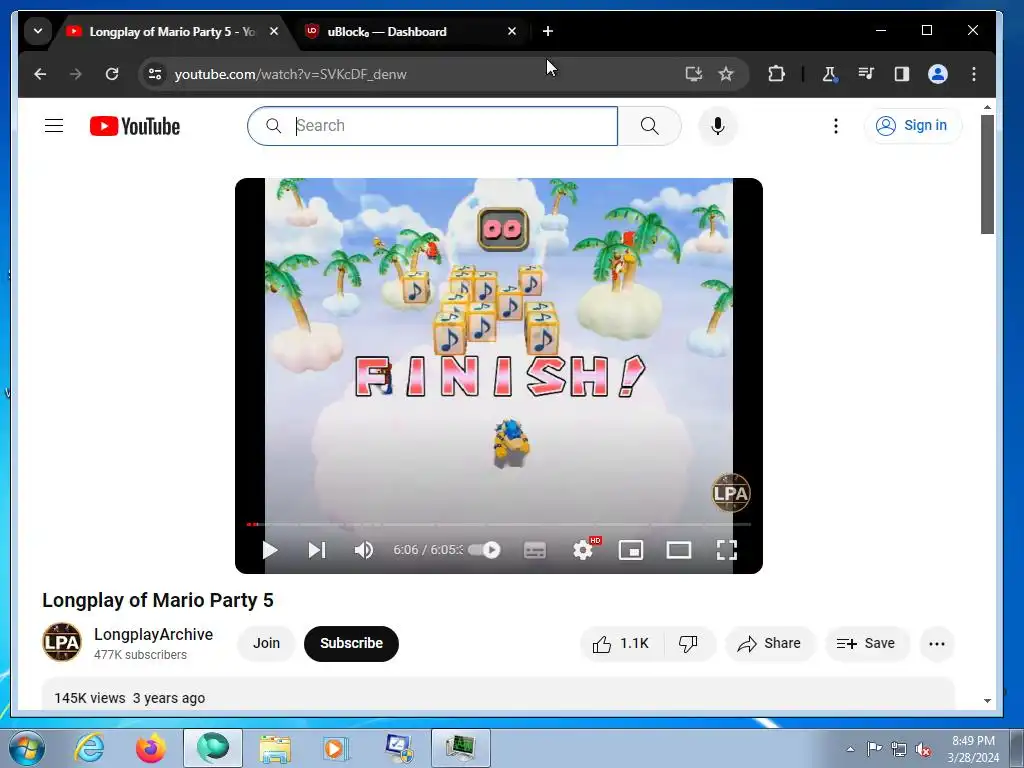Click the YouTube logo
This screenshot has width=1024, height=768.
pos(135,126)
